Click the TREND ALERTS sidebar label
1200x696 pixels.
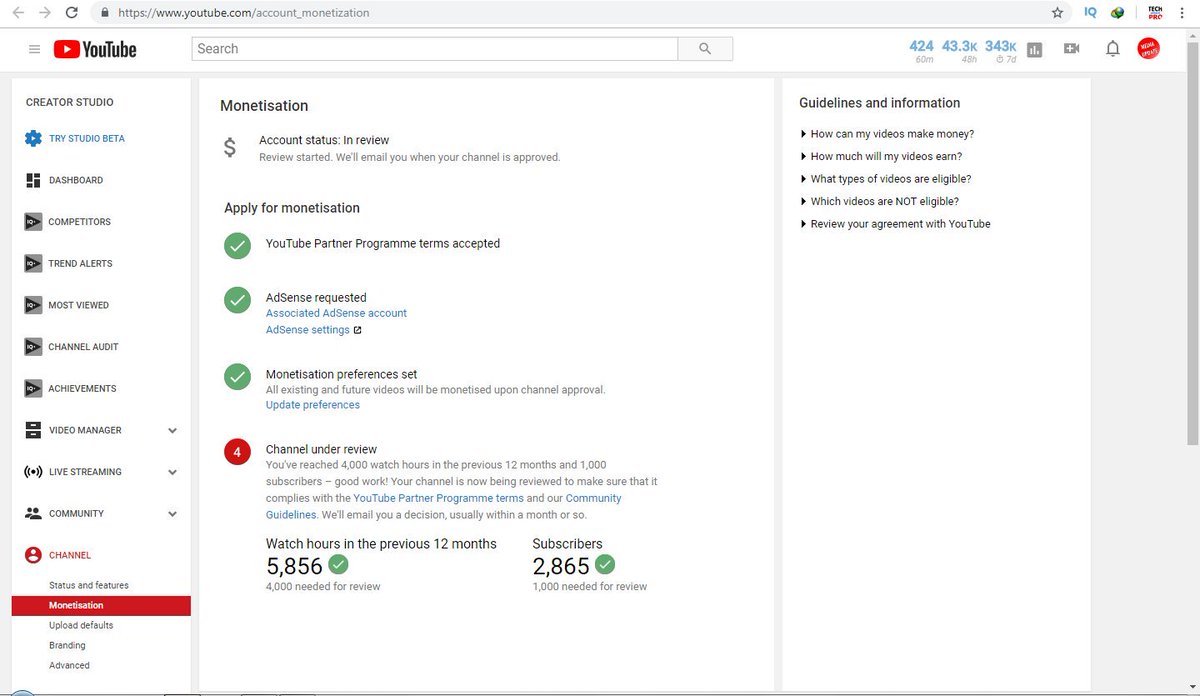81,264
